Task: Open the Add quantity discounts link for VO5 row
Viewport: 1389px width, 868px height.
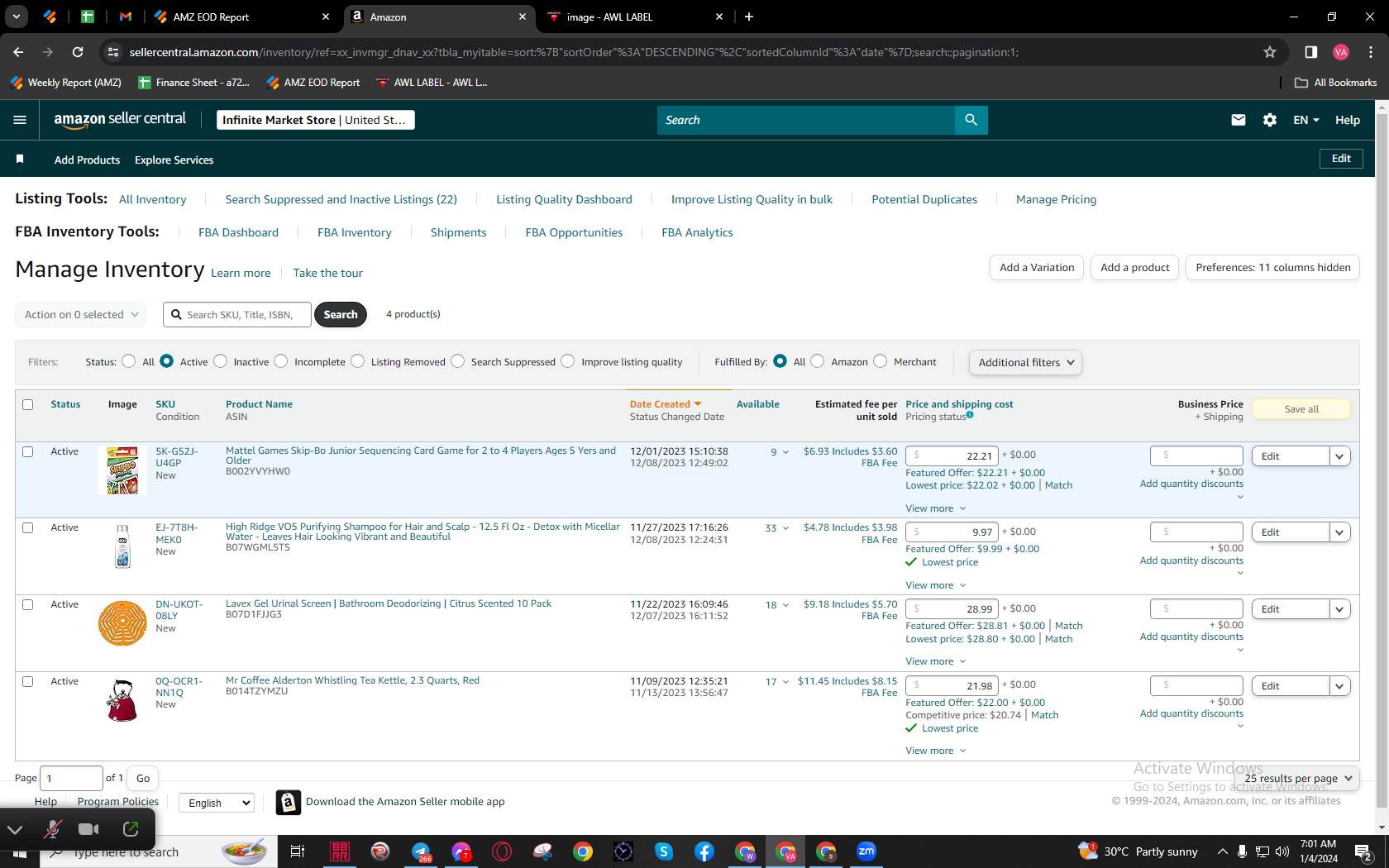Action: (1191, 560)
